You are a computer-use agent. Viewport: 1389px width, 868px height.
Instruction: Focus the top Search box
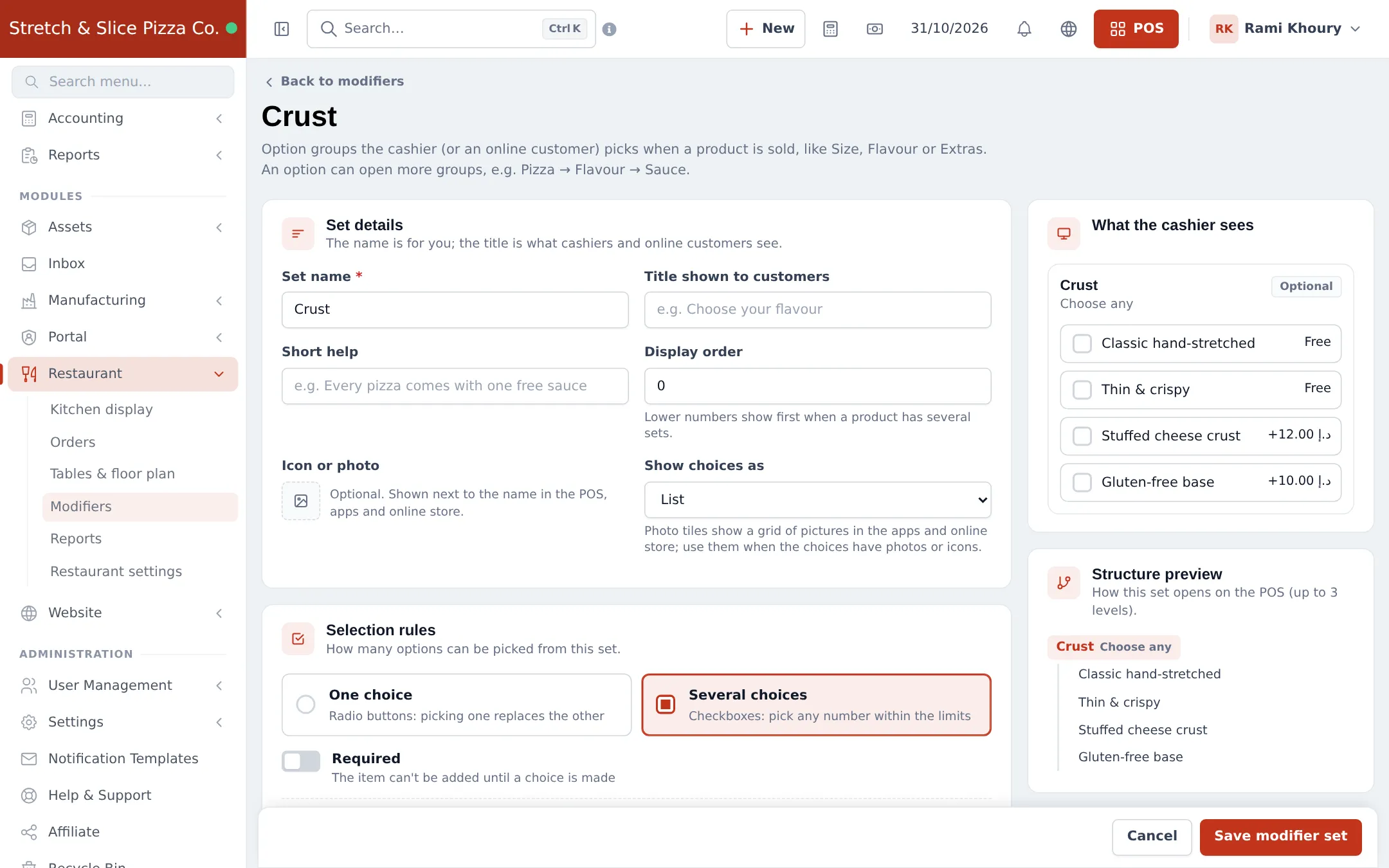click(x=451, y=29)
